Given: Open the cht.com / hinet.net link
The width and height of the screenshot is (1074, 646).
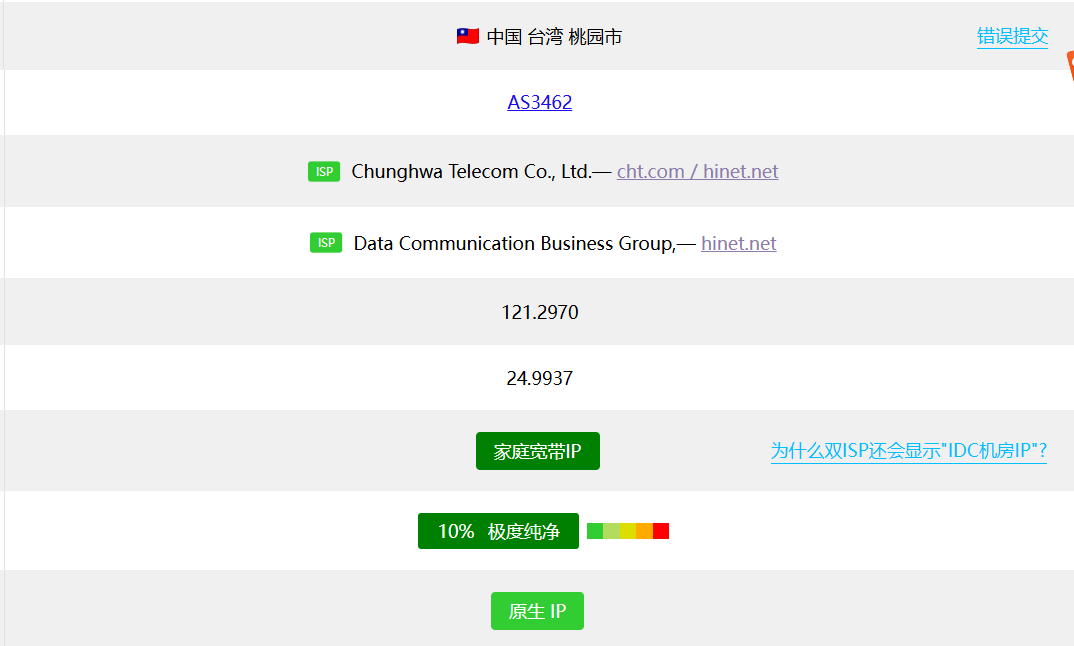Looking at the screenshot, I should [x=697, y=171].
